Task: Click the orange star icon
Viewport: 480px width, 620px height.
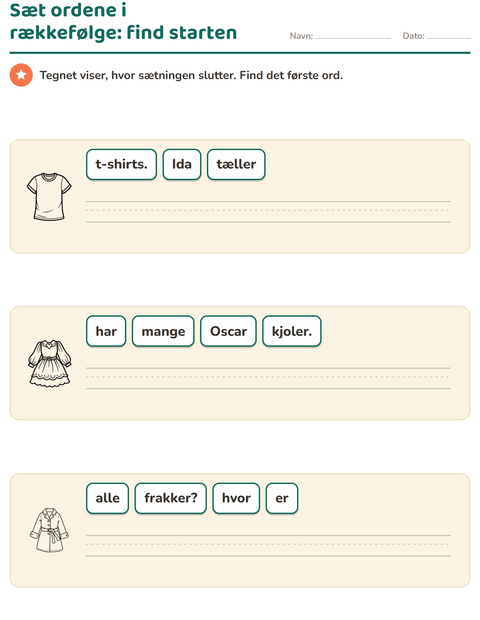Action: click(21, 75)
